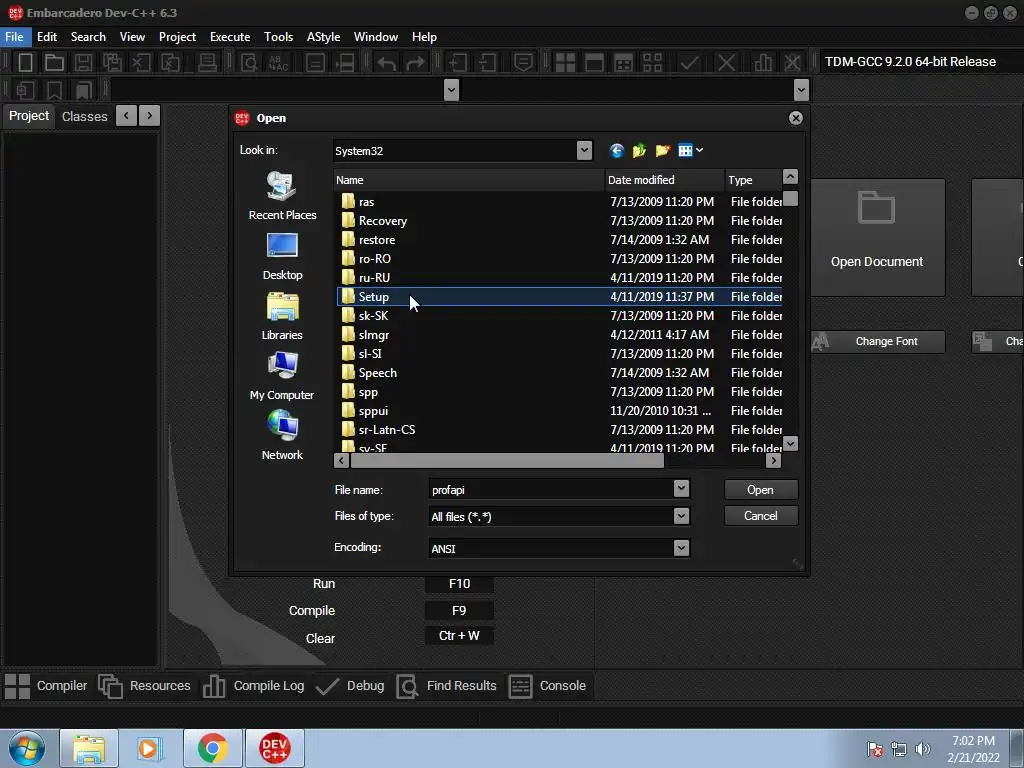1024x768 pixels.
Task: Sort by the Date modified column header
Action: pos(665,180)
